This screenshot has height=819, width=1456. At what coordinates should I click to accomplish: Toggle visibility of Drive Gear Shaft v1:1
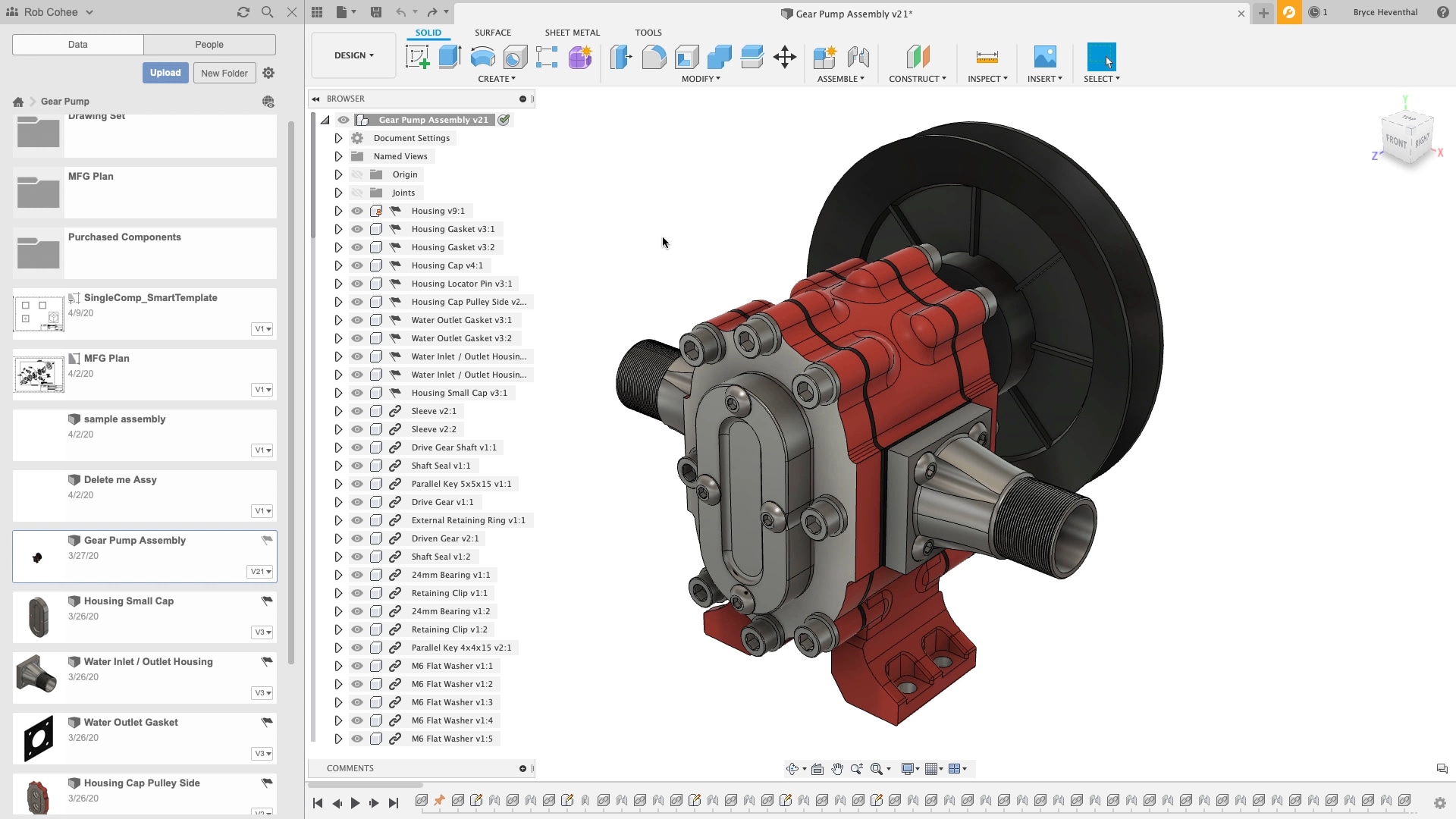click(357, 447)
